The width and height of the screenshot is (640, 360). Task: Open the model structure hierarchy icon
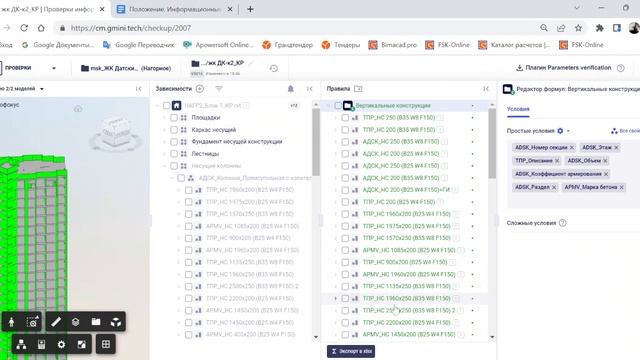click(21, 344)
